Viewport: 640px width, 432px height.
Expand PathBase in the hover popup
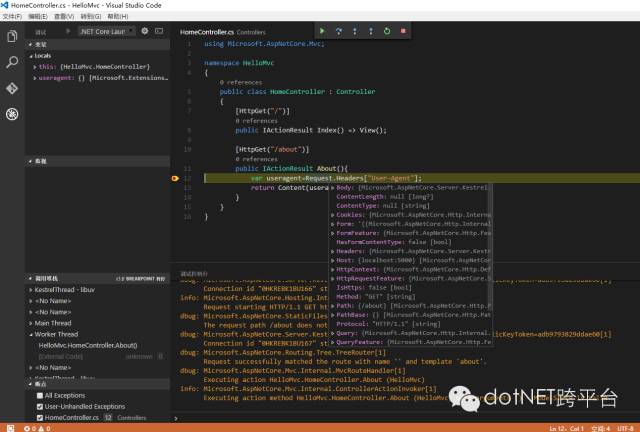[x=333, y=315]
